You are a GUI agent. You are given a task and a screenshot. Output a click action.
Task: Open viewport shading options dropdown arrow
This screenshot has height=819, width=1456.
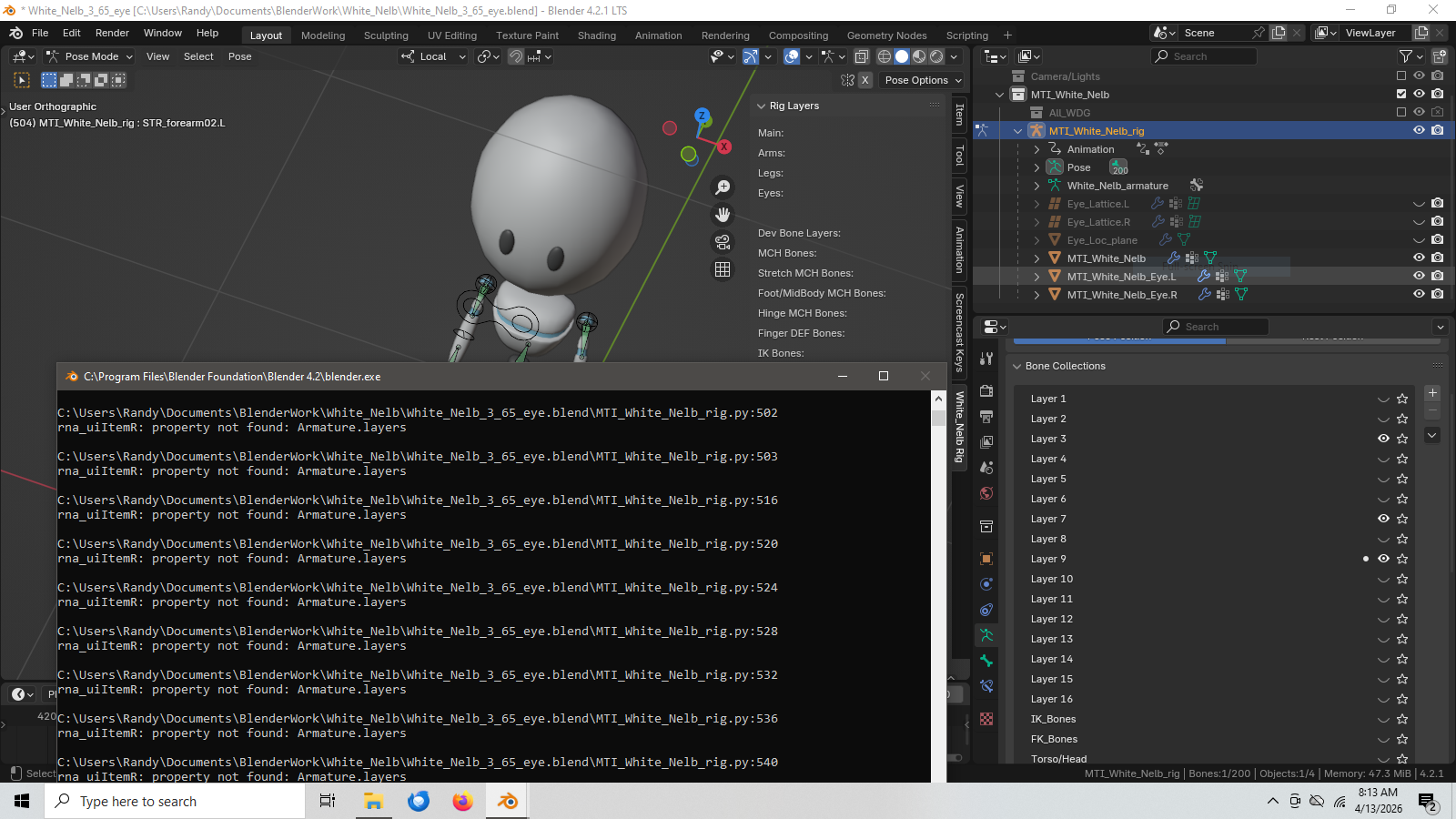tap(954, 56)
